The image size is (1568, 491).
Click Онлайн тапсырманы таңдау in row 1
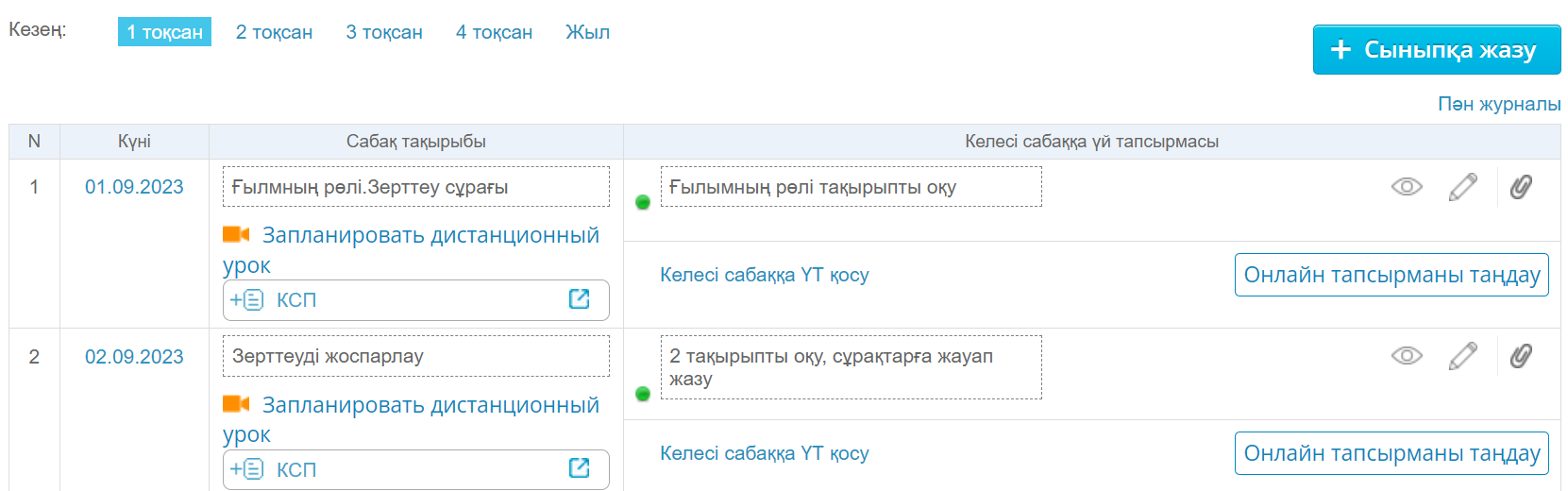[x=1391, y=275]
